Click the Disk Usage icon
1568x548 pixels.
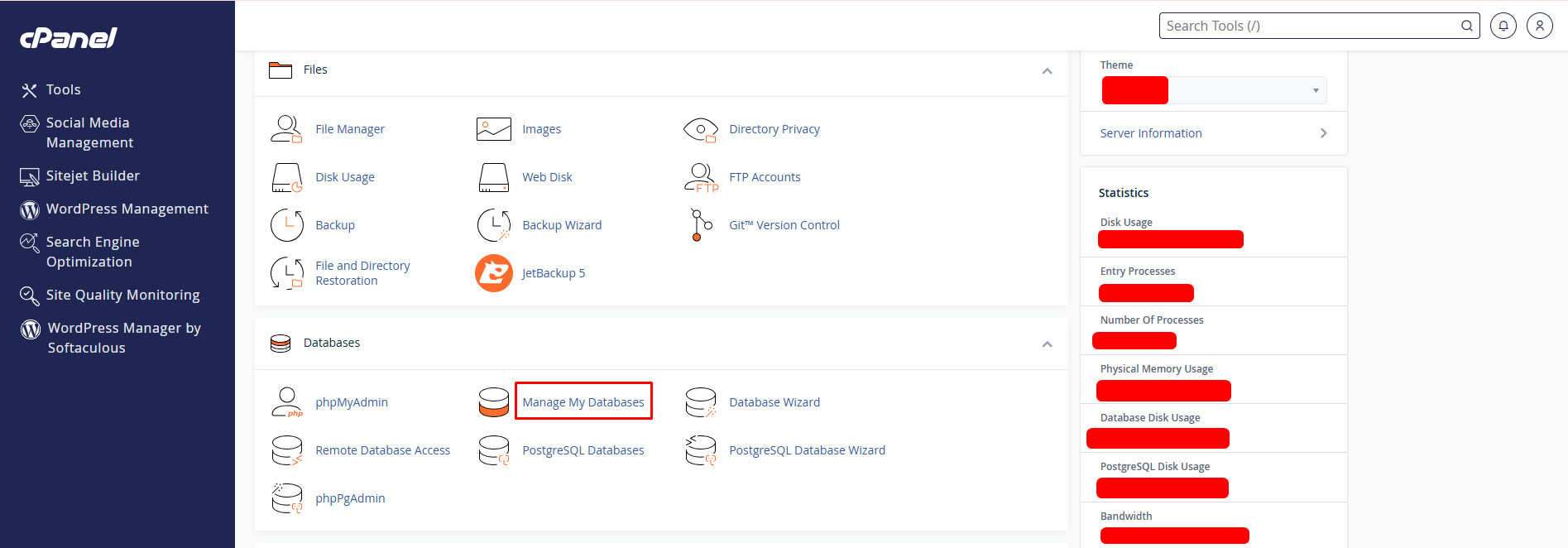[x=286, y=177]
